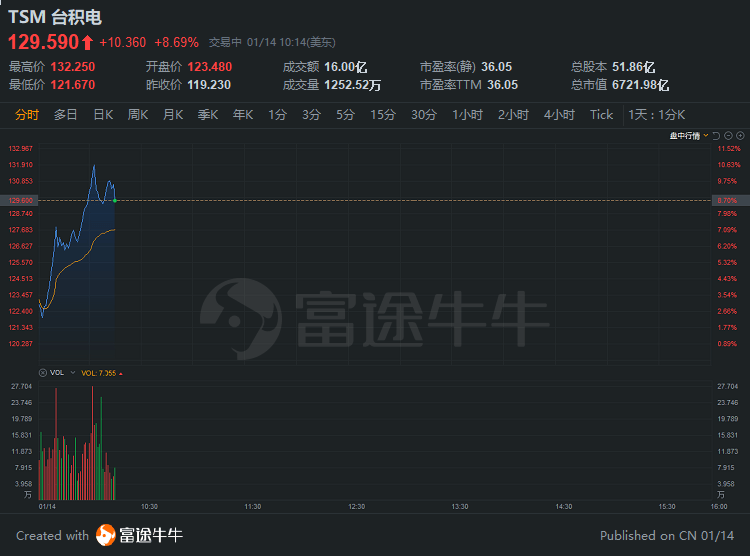Click the 开盘价 value 123.480
Viewport: 750px width, 556px height.
(x=210, y=67)
